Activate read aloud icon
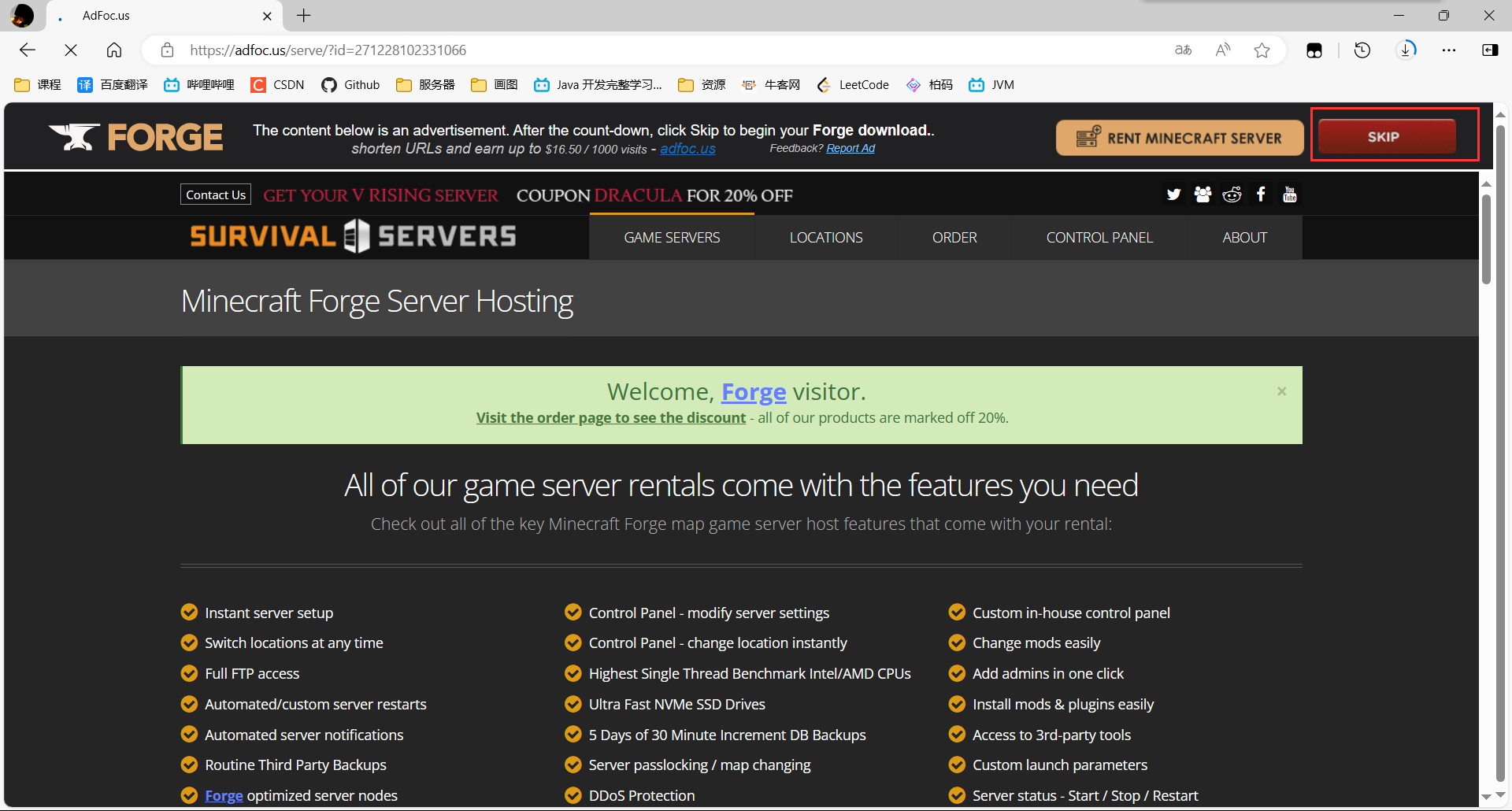This screenshot has width=1512, height=811. tap(1223, 50)
